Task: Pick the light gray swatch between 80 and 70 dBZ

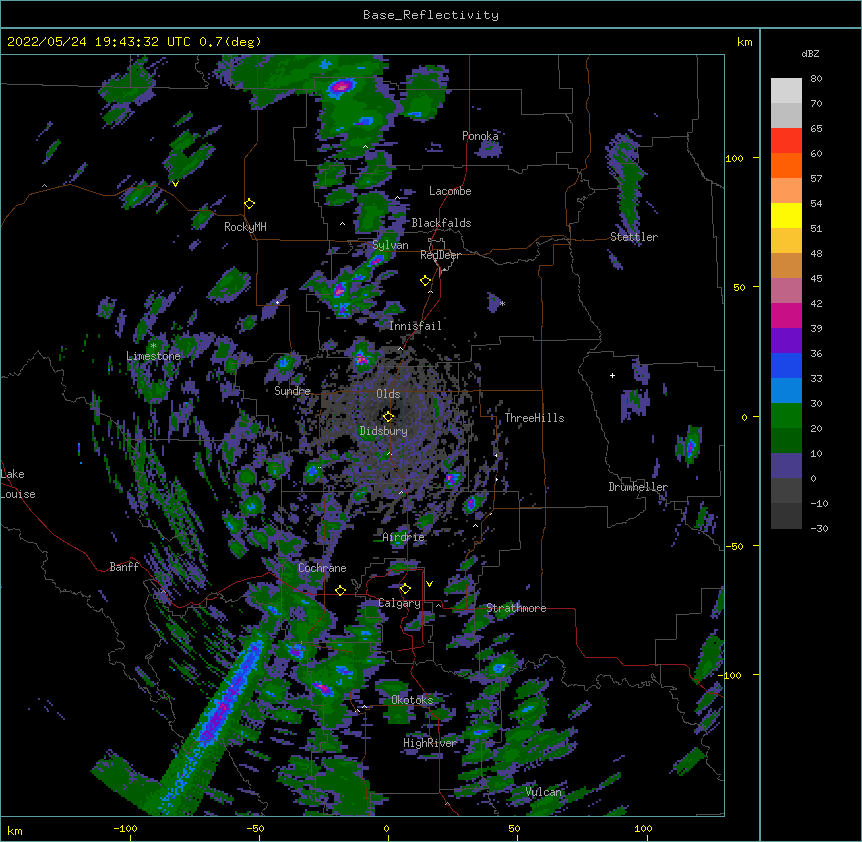Action: point(786,91)
